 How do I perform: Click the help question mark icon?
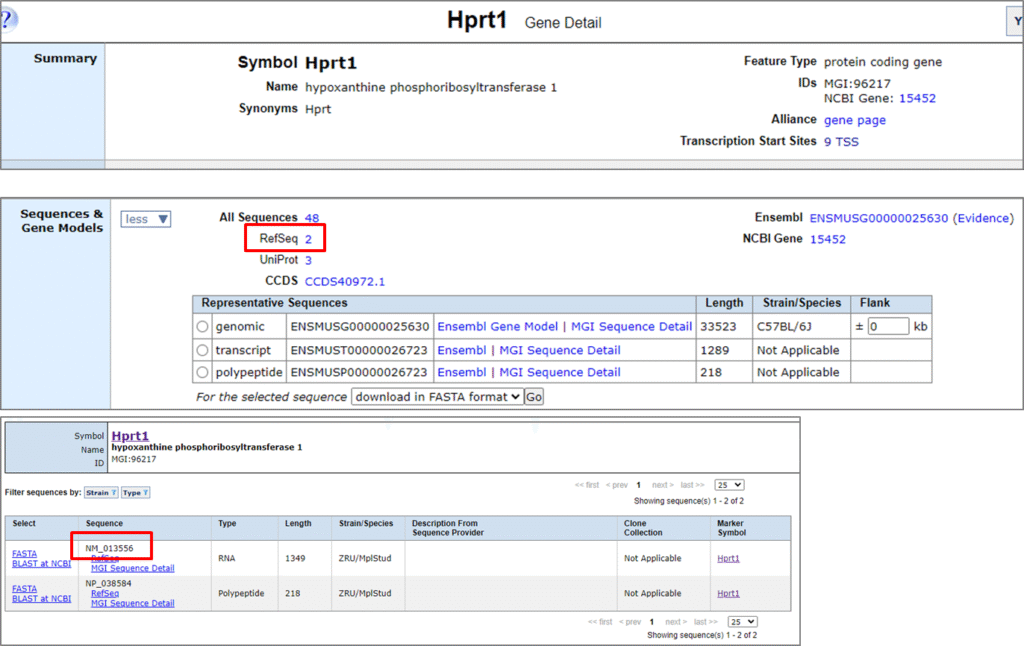tap(7, 19)
